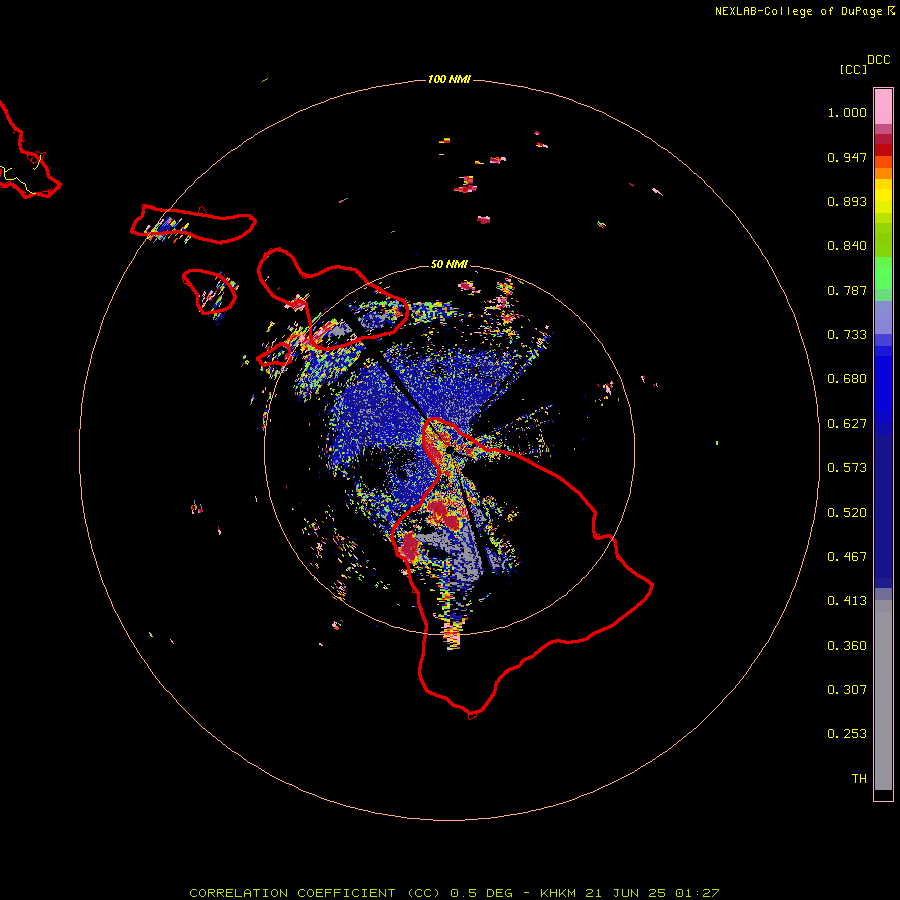
Task: Click the 0.413 color scale value
Action: 847,601
